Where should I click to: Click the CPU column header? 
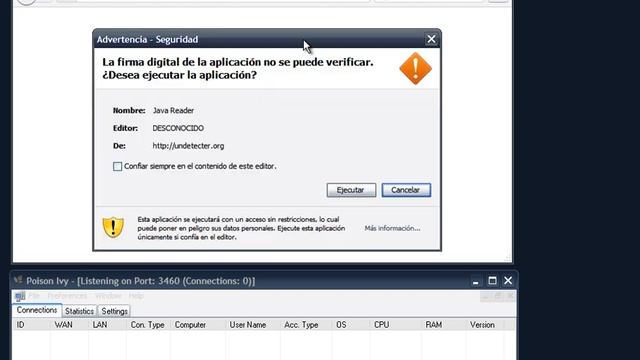click(x=395, y=325)
